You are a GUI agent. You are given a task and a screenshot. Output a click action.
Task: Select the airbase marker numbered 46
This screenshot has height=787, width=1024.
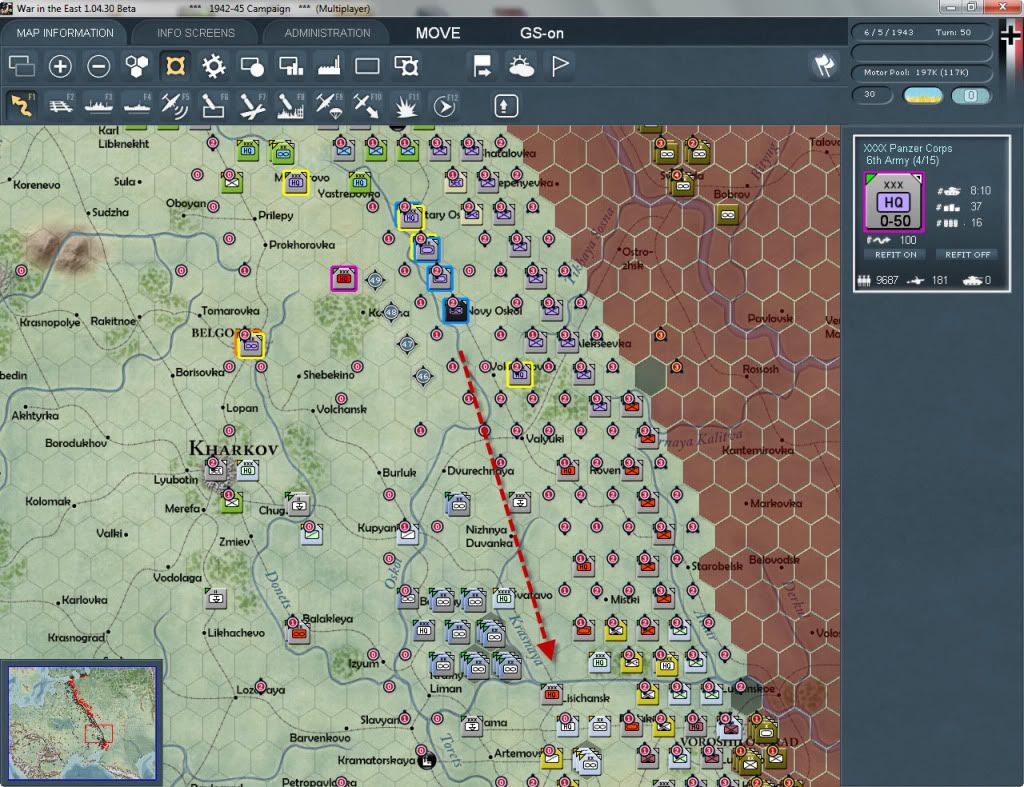[423, 376]
